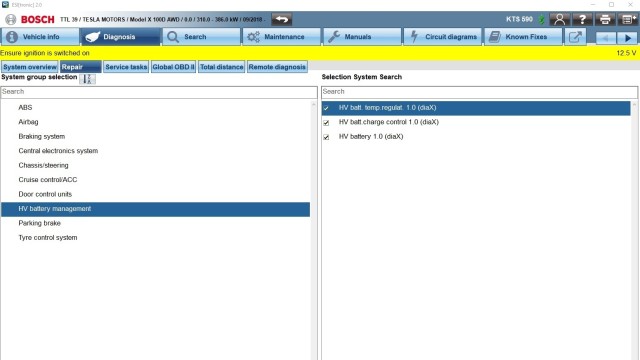Go forward with right arrow navigation button

[x=627, y=38]
